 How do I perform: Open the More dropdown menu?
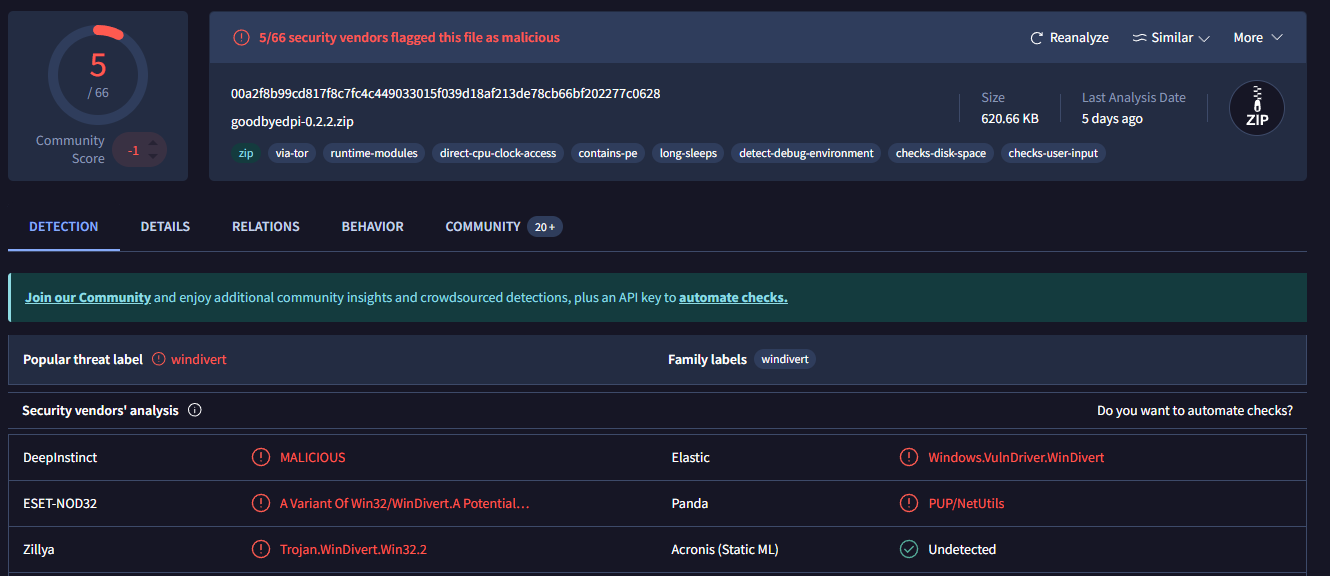point(1257,38)
